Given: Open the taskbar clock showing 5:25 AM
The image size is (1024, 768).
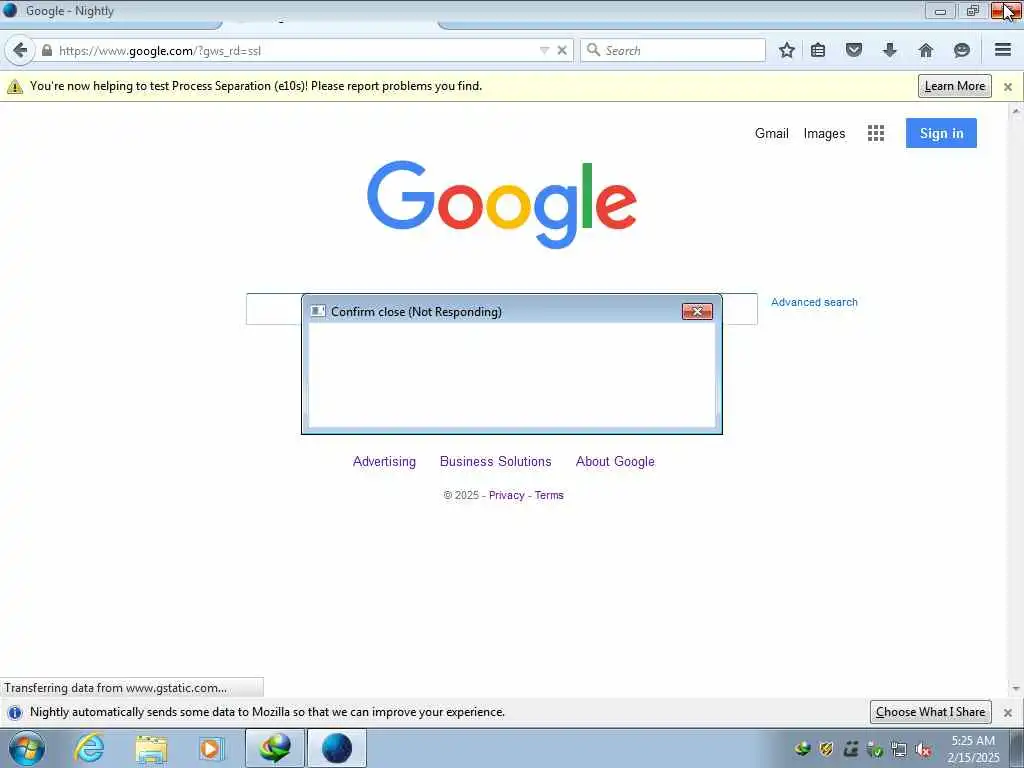Looking at the screenshot, I should point(973,749).
